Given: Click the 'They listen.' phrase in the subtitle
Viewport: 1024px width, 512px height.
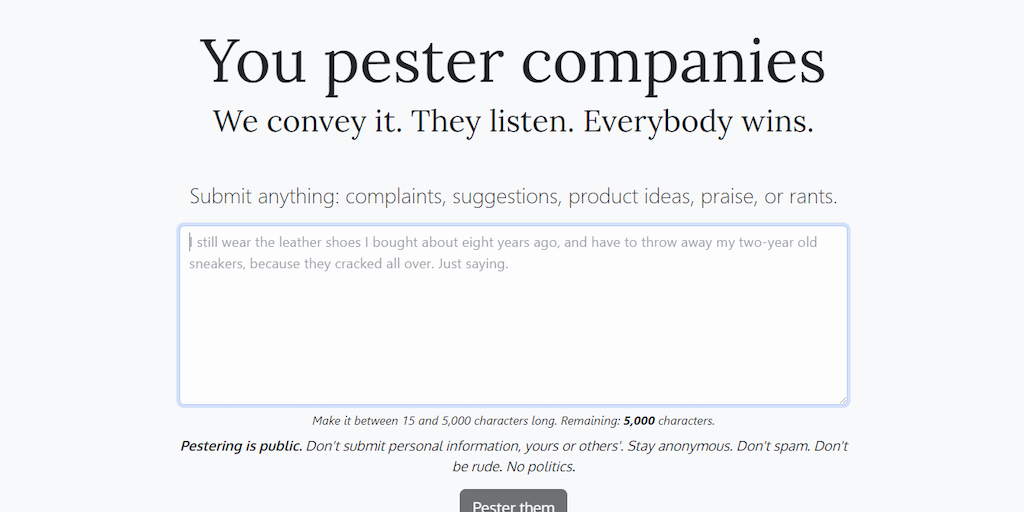Looking at the screenshot, I should point(492,122).
